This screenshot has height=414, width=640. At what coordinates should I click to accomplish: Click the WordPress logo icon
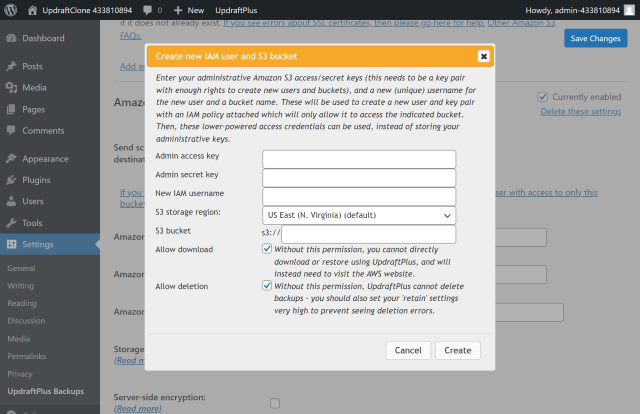(x=12, y=9)
